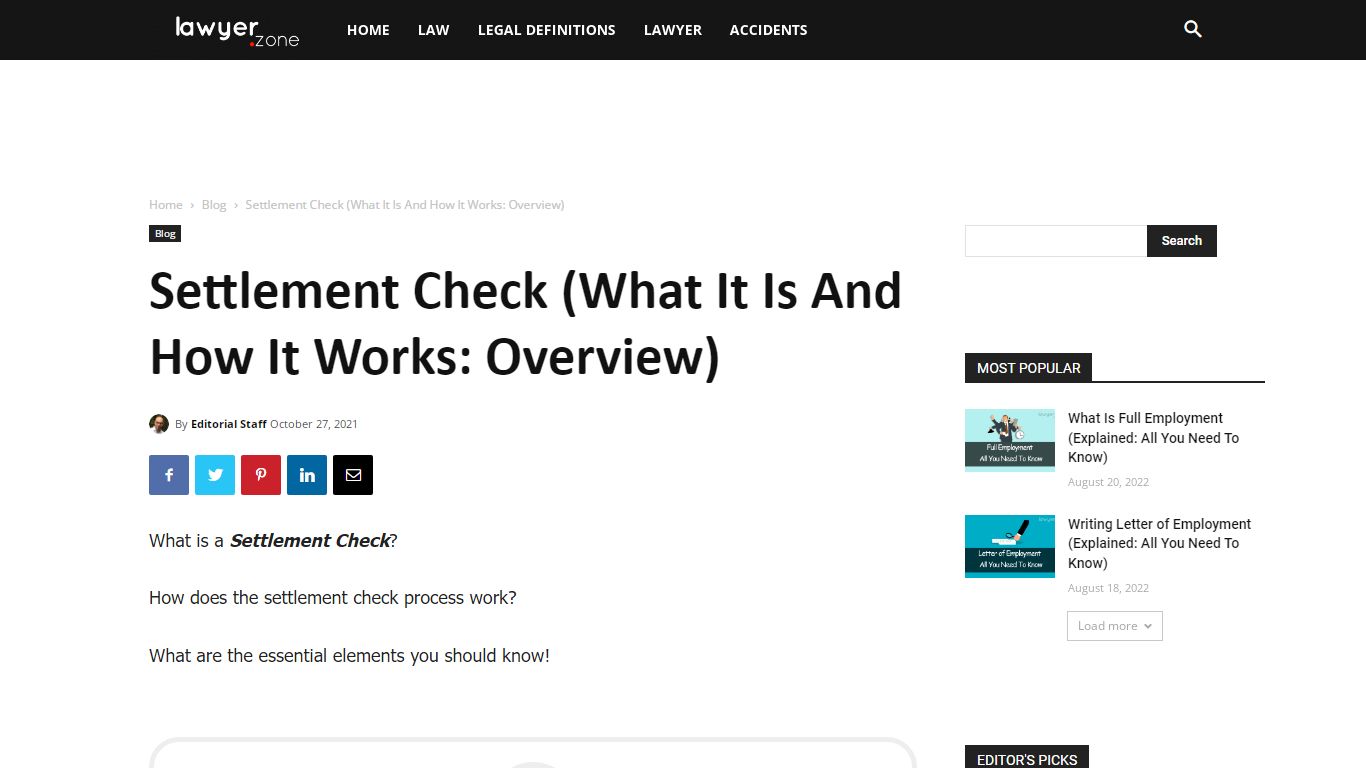Open the lawyer.zone logo homepage
The height and width of the screenshot is (768, 1366).
237,31
